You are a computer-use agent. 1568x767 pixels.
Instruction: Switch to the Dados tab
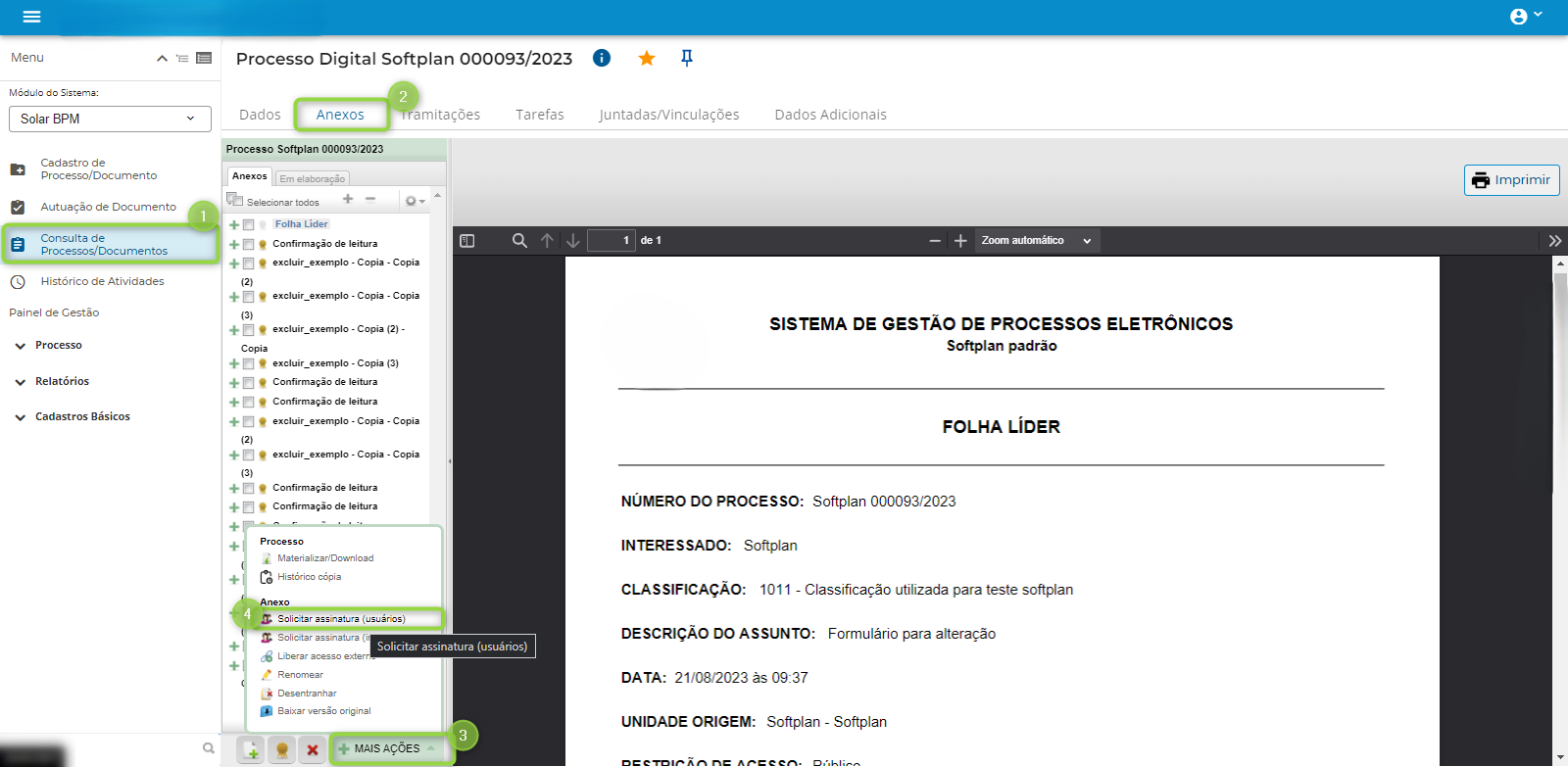point(260,115)
